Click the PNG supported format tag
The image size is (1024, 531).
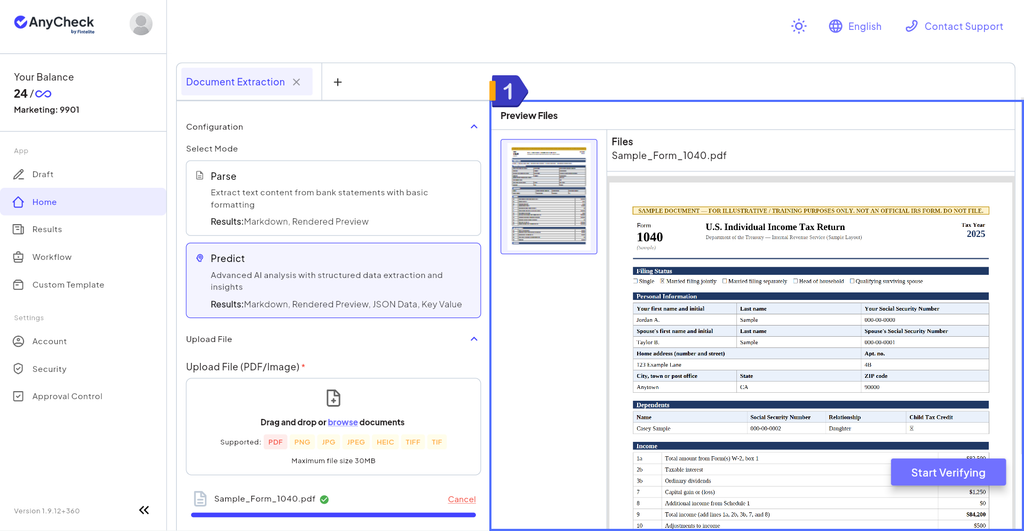[302, 442]
